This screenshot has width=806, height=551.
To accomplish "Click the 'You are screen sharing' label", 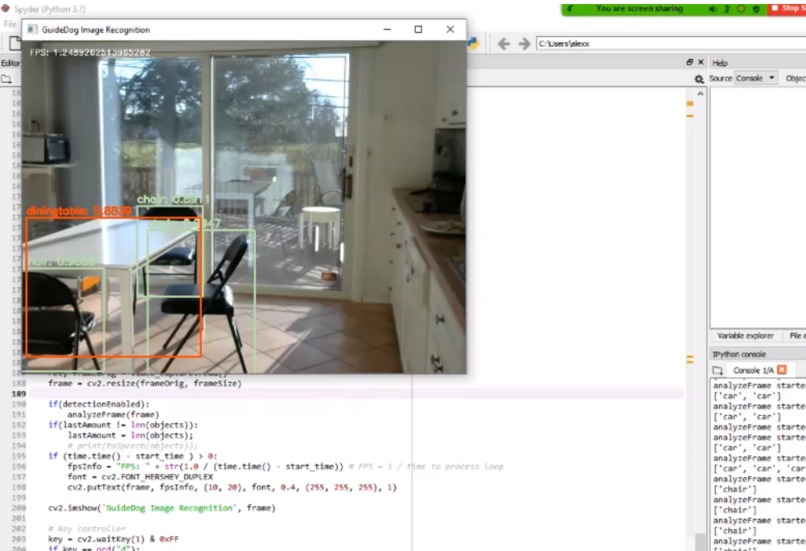I will [639, 9].
